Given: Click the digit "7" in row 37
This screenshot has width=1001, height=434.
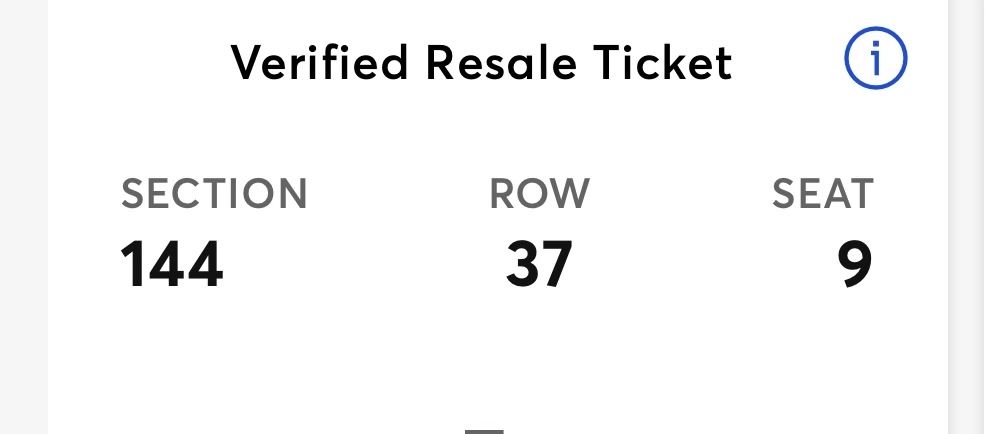Looking at the screenshot, I should click(x=556, y=265).
